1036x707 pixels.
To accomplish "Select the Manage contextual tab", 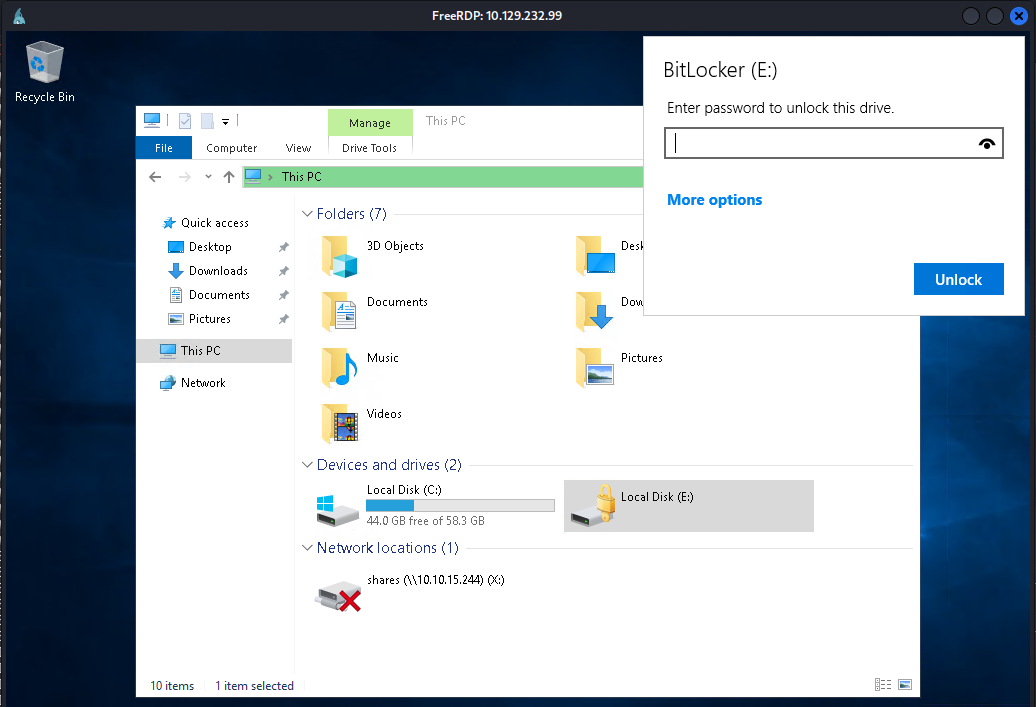I will 370,123.
